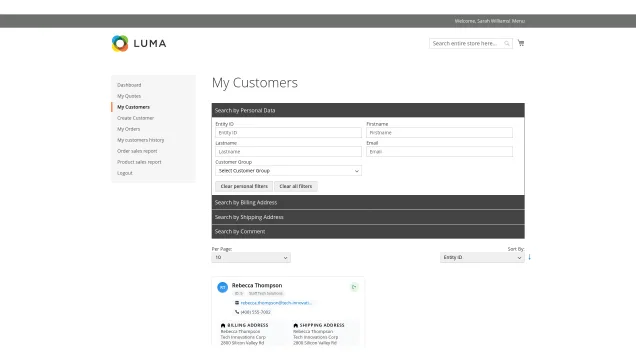This screenshot has width=640, height=360.
Task: Expand the Search by Shipping Address section
Action: tap(368, 217)
